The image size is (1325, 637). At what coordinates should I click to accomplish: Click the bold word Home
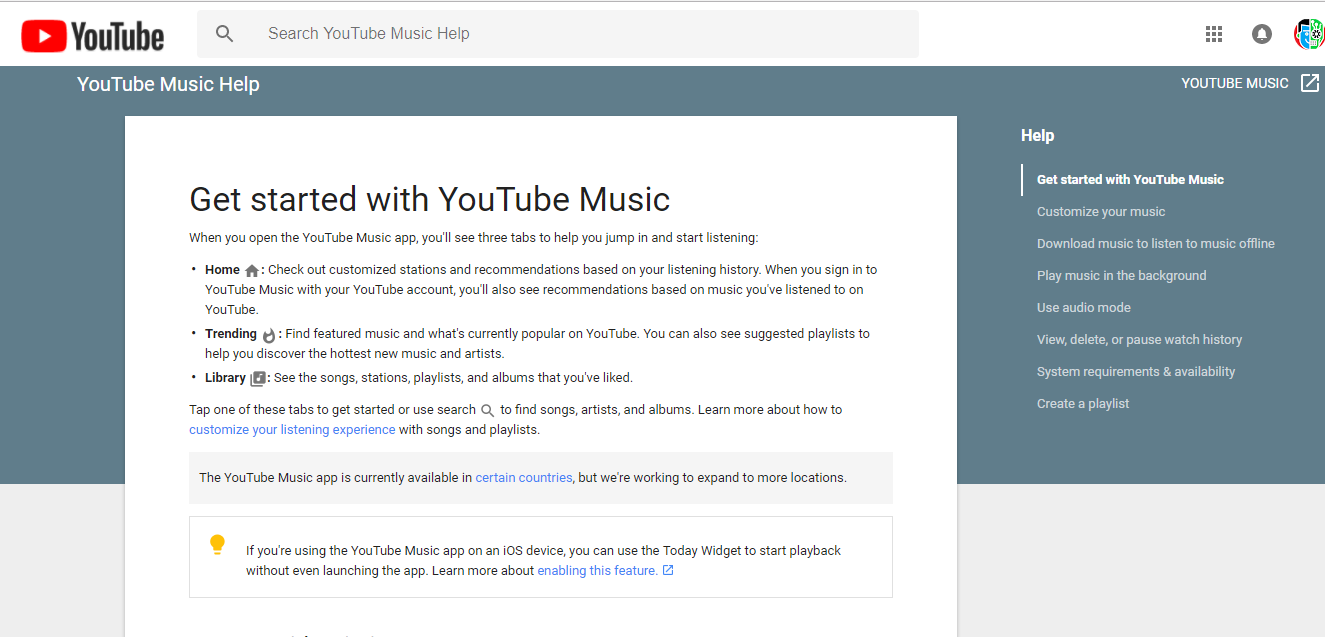click(222, 270)
